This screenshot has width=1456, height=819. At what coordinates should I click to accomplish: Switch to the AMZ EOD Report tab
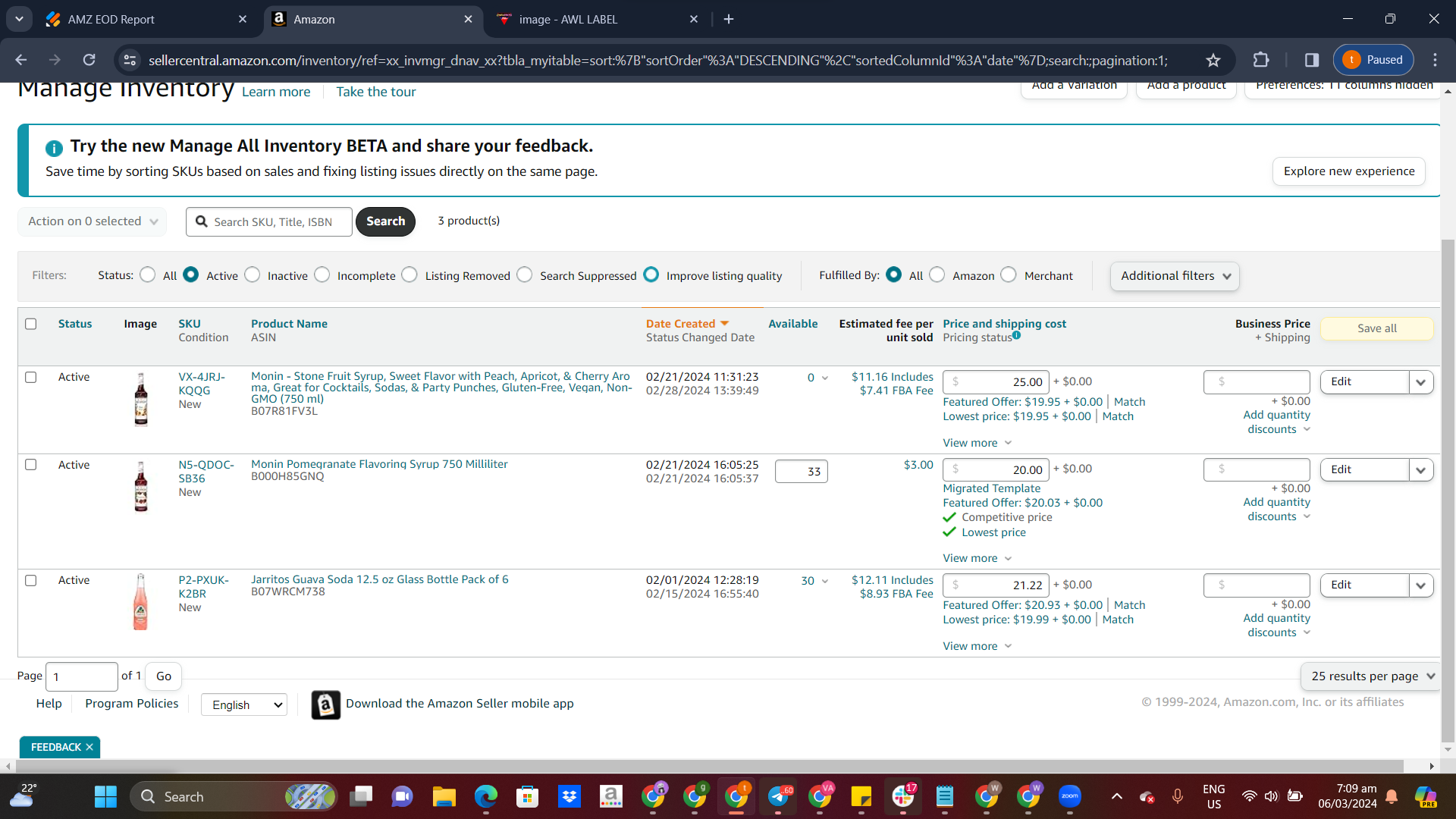click(x=144, y=19)
